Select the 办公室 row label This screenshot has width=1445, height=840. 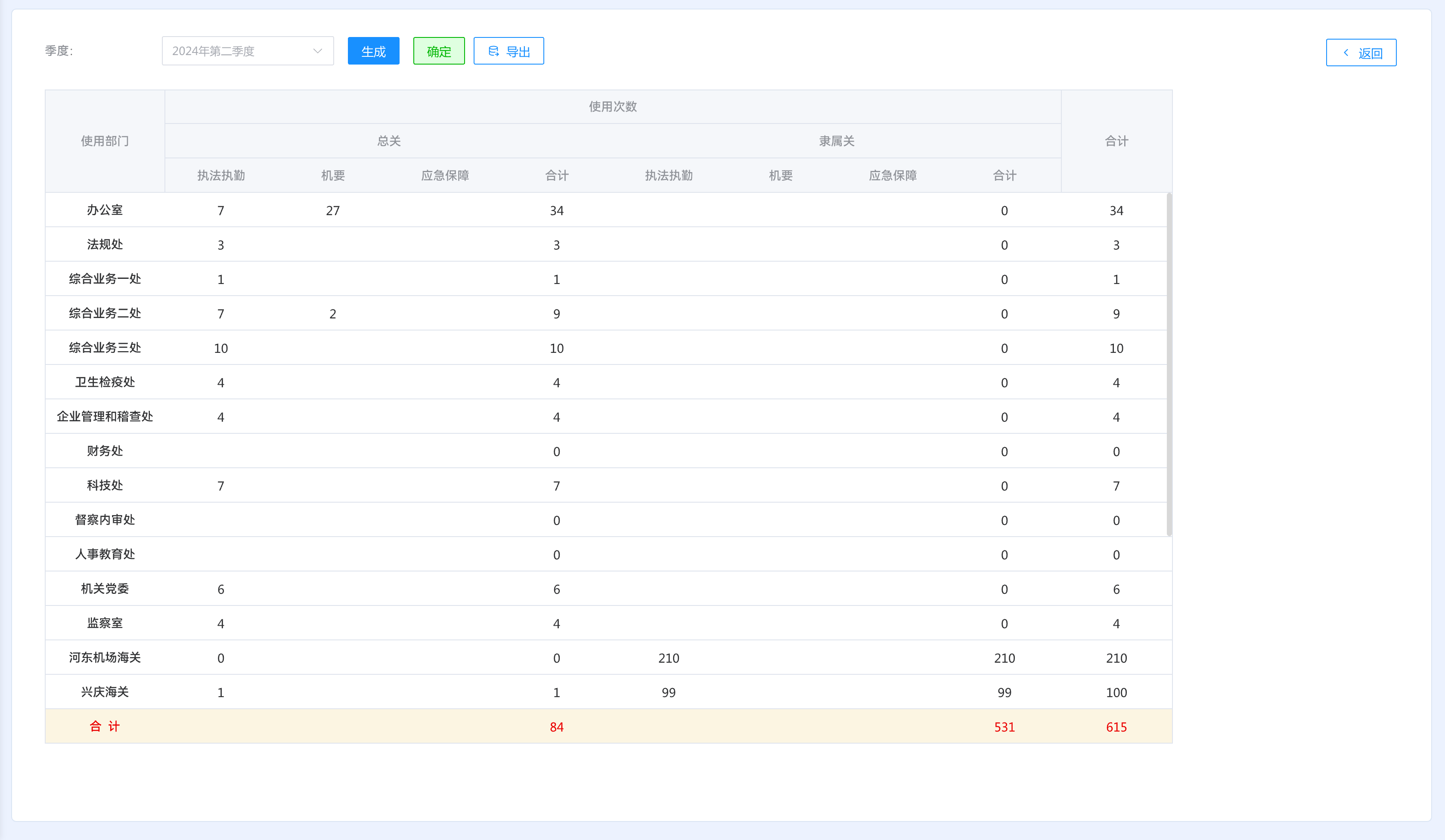coord(105,210)
